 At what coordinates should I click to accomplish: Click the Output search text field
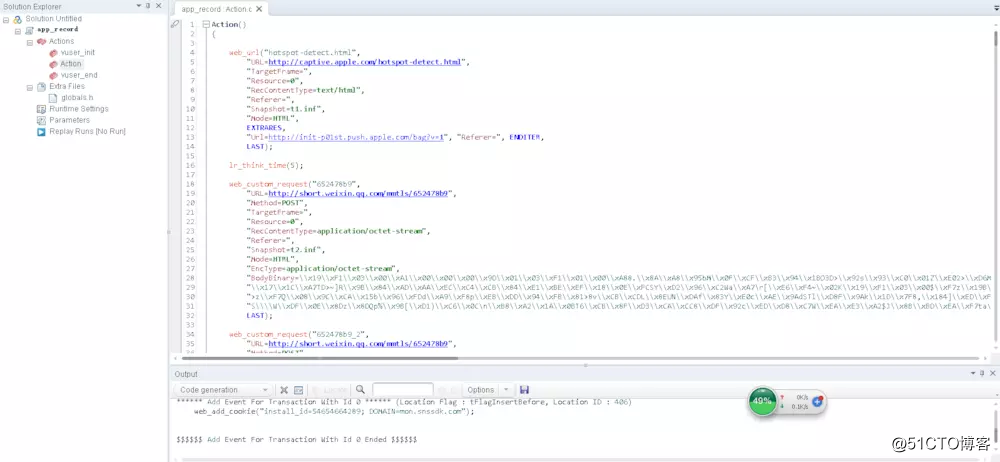(402, 390)
